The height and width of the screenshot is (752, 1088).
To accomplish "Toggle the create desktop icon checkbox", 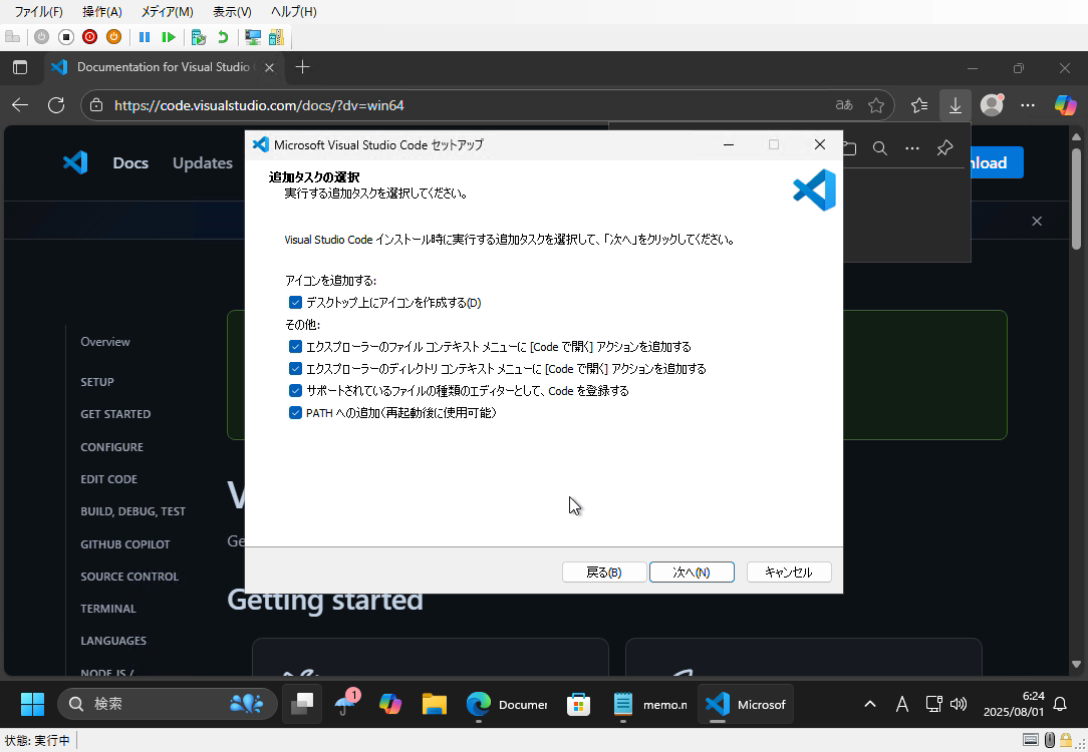I will [x=296, y=302].
